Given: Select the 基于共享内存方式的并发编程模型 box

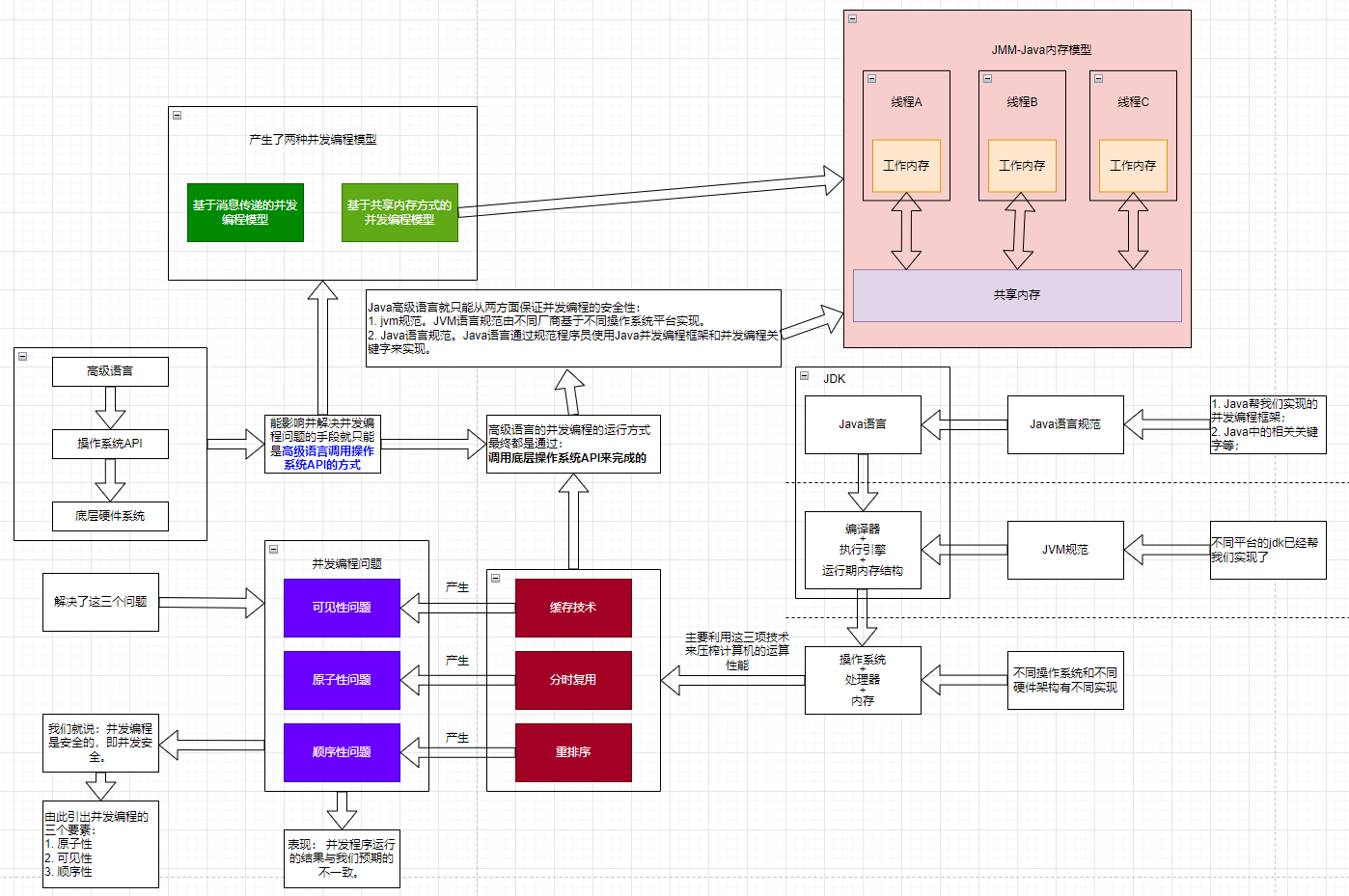Looking at the screenshot, I should pyautogui.click(x=399, y=212).
